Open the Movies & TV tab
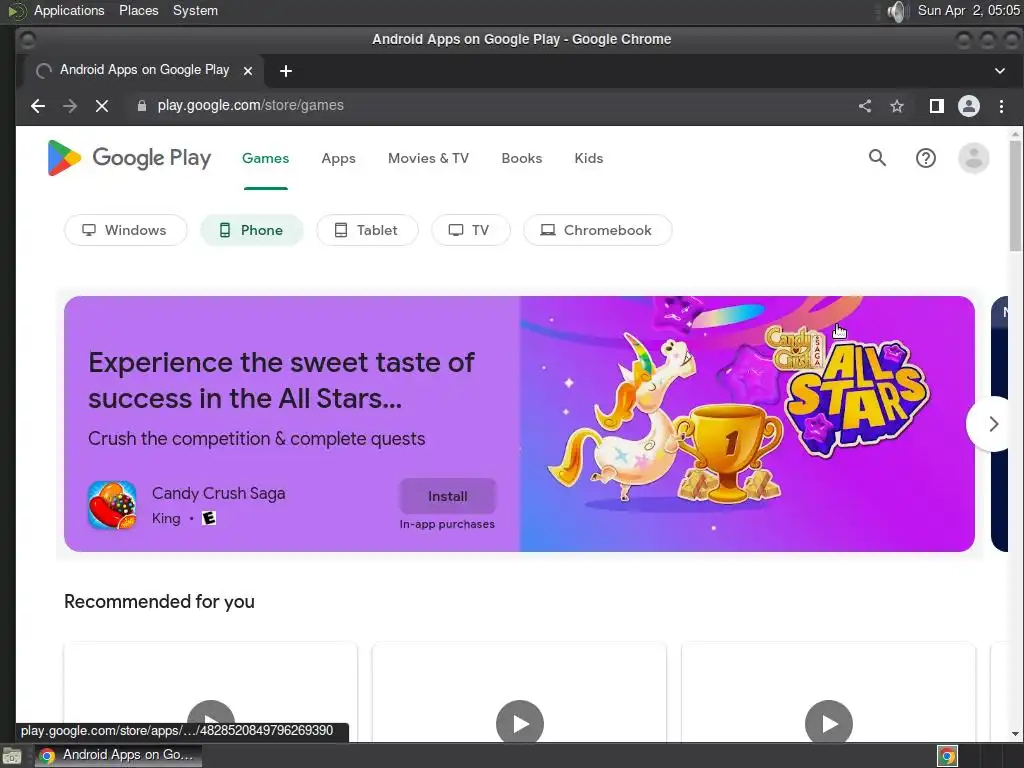 [428, 158]
